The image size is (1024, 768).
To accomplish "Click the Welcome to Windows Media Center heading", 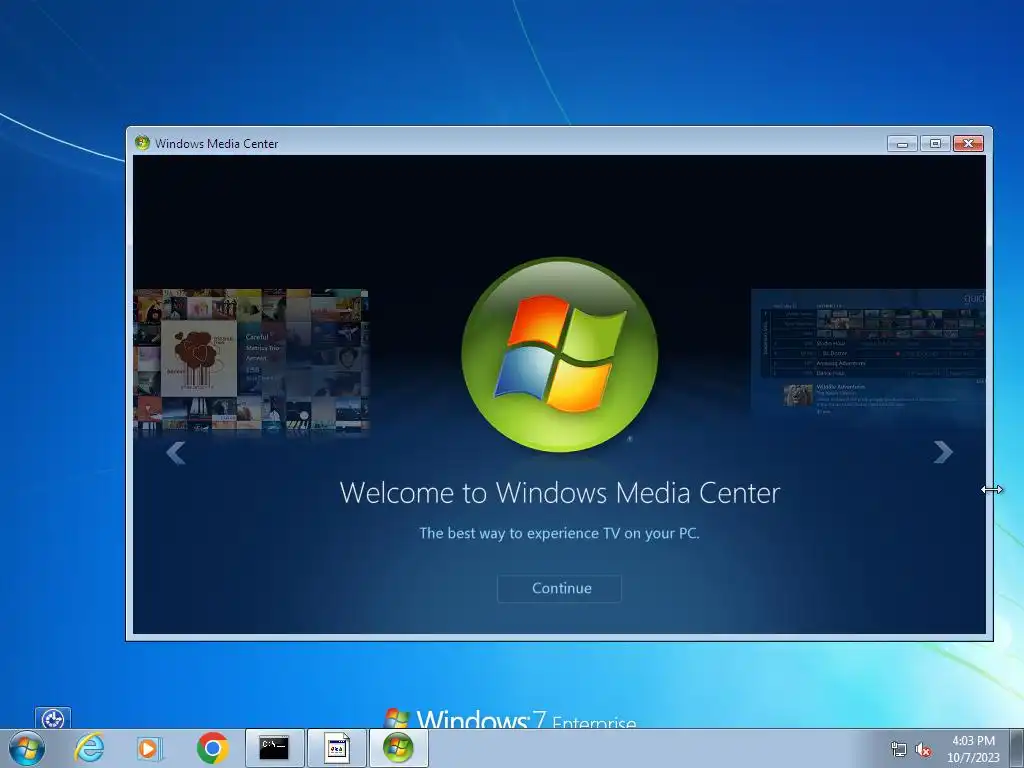I will (x=560, y=492).
